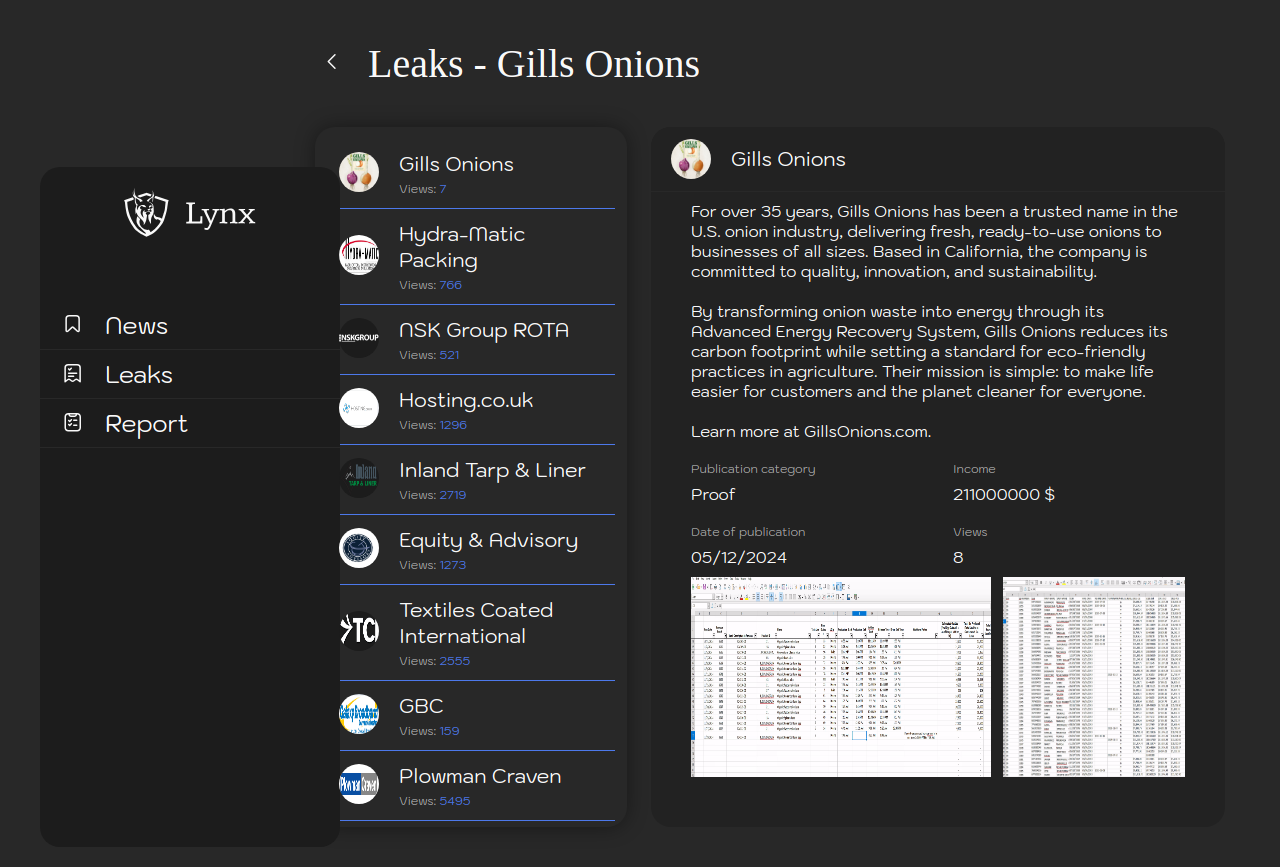The height and width of the screenshot is (867, 1280).
Task: Click the Gills Onions title in the list
Action: point(456,164)
